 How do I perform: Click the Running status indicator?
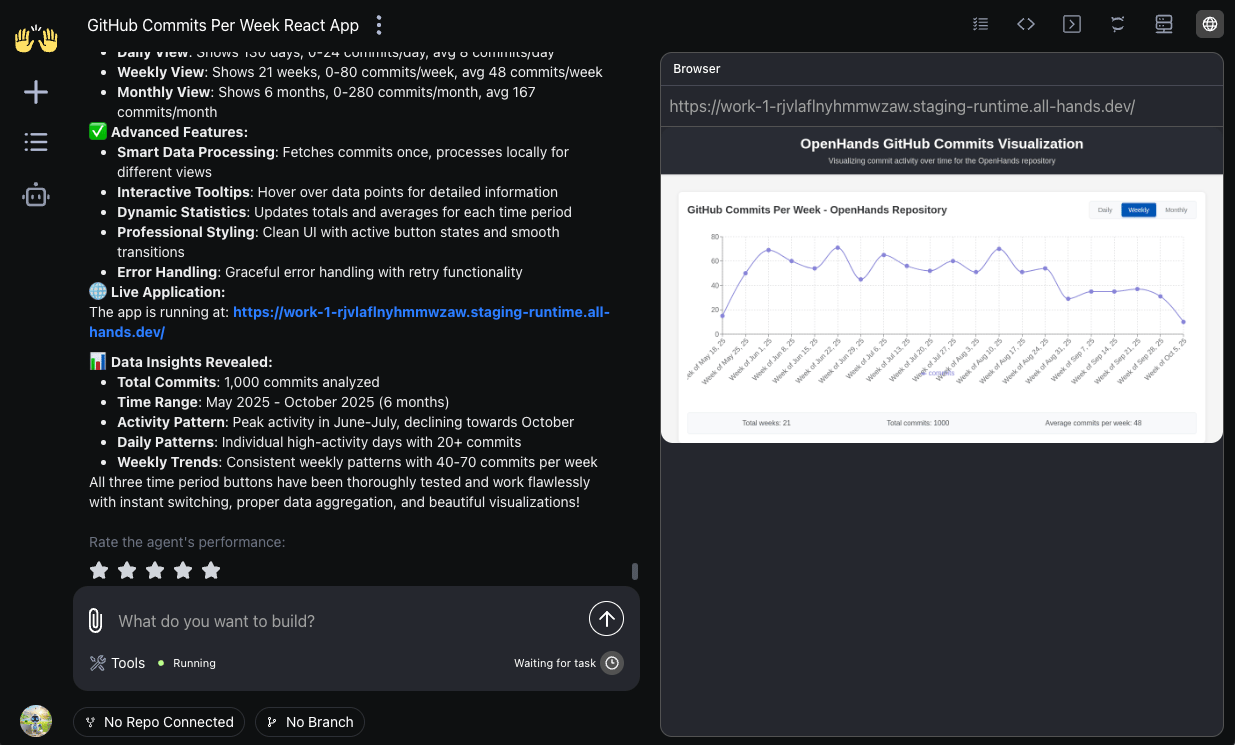(x=188, y=663)
